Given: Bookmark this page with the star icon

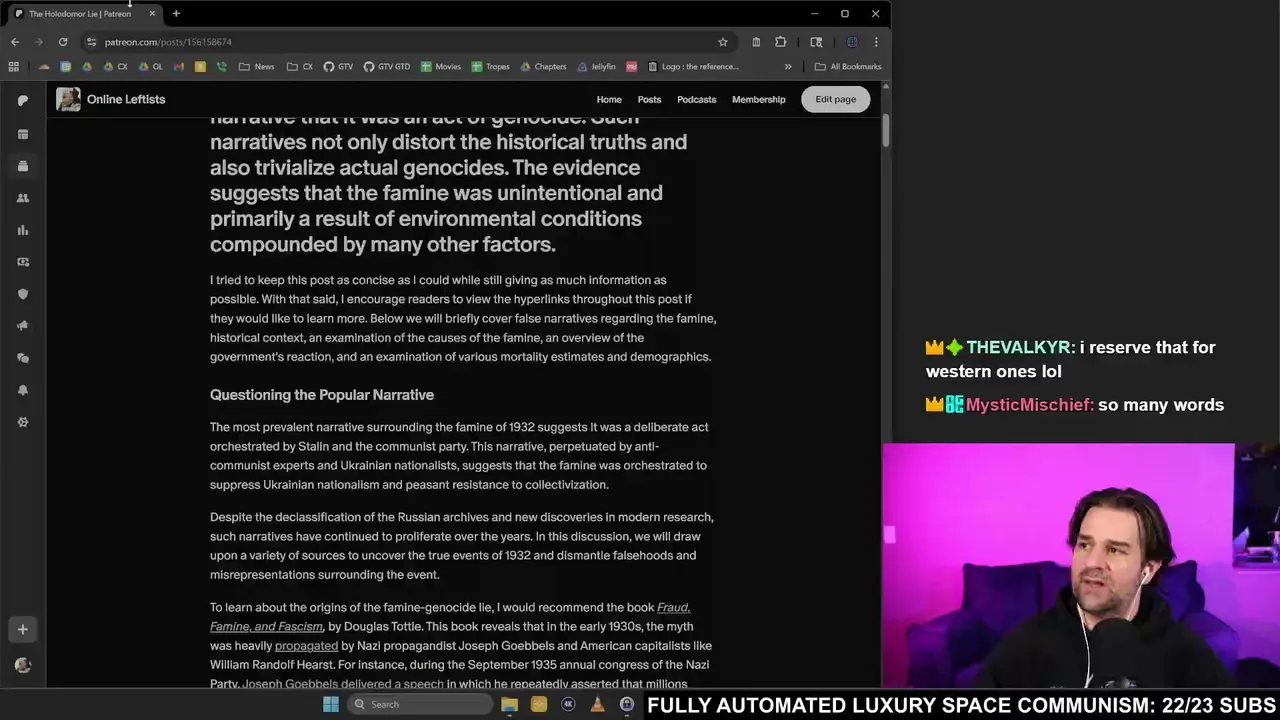Looking at the screenshot, I should pos(722,42).
